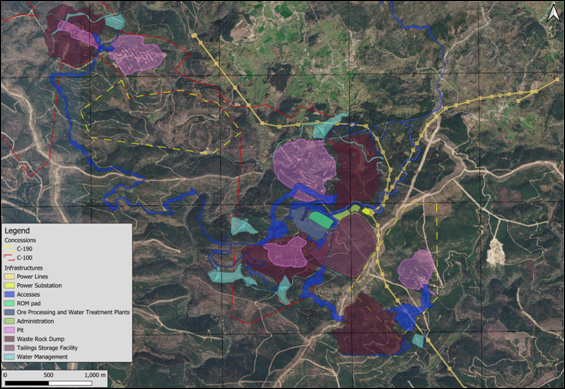Screen dimensions: 565x389
Task: Click the Accesses legend label
Action: click(x=28, y=295)
